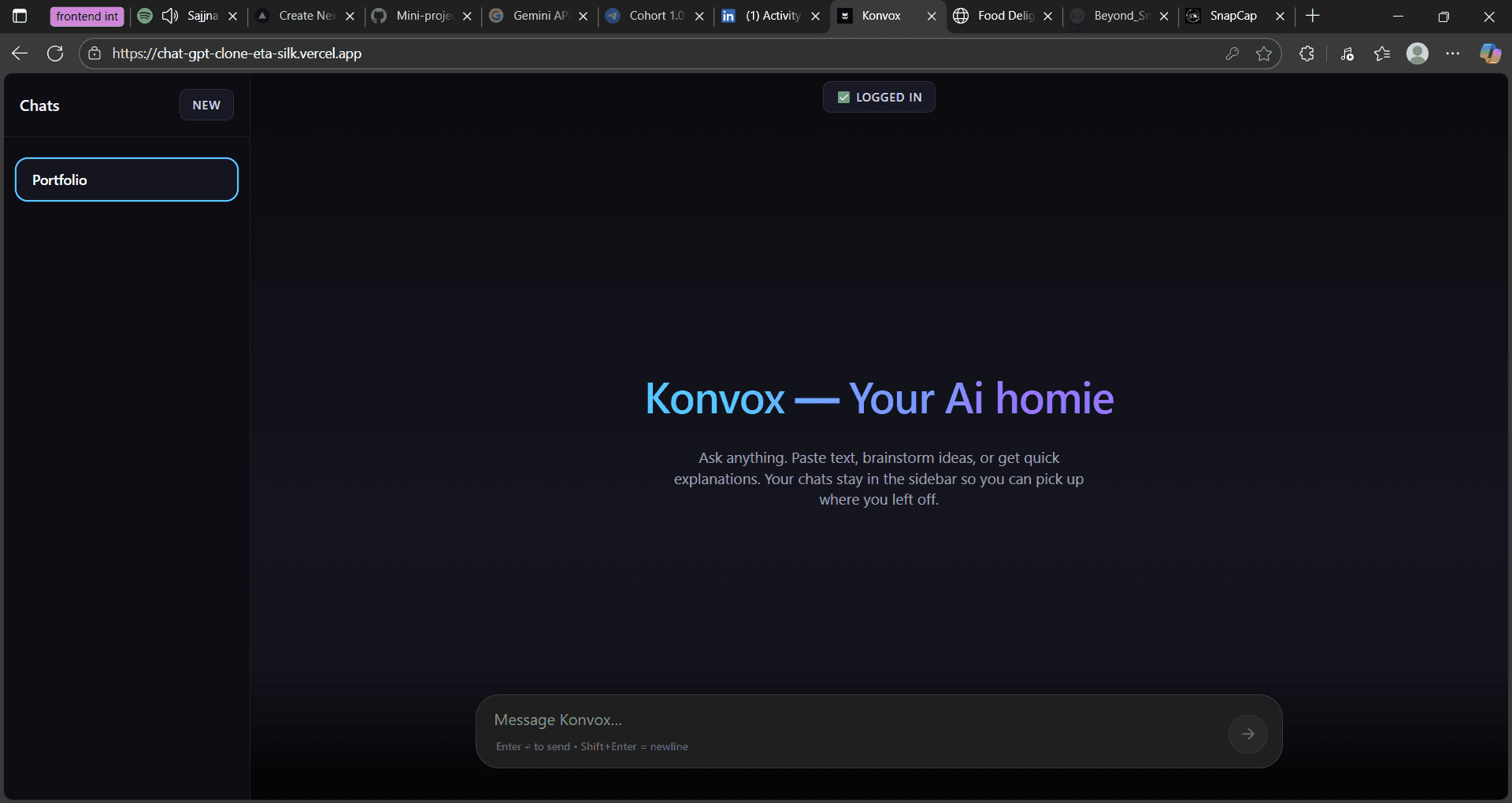1512x803 pixels.
Task: Switch to Mini-project GitHub tab
Action: [424, 16]
